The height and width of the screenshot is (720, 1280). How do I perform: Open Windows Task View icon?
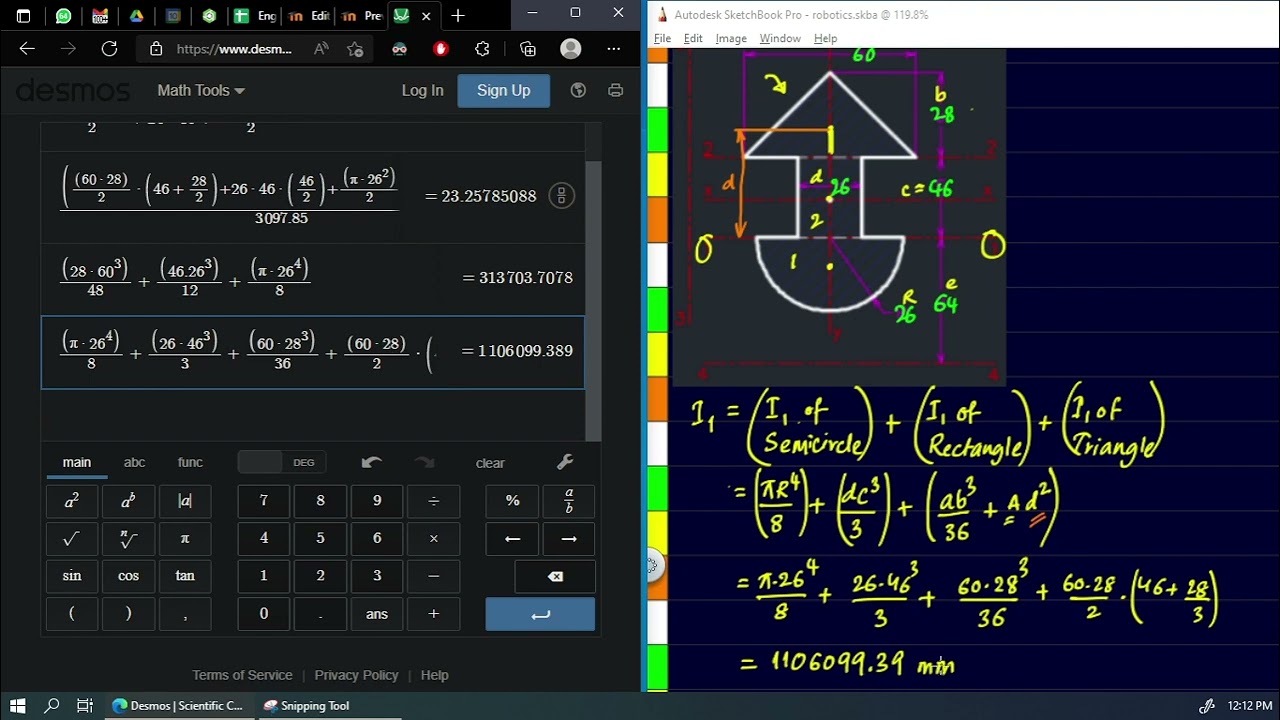85,706
